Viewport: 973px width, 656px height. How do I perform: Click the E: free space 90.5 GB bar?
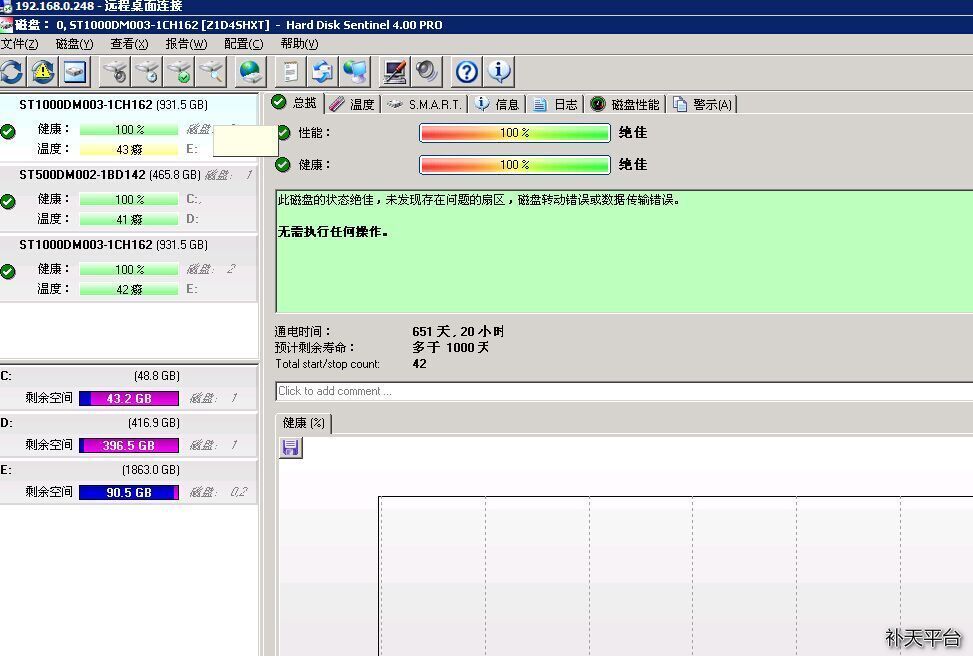point(129,493)
